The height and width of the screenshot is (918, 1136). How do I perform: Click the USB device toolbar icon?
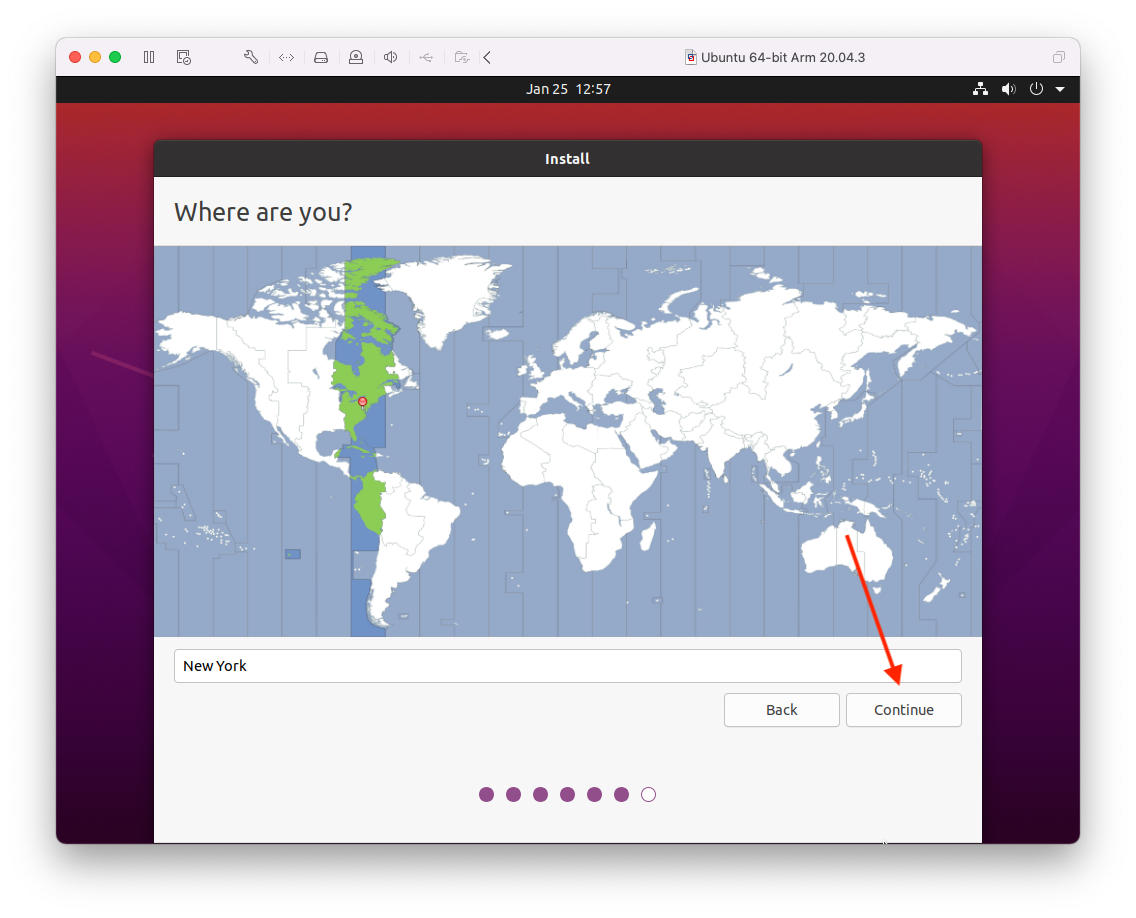pyautogui.click(x=426, y=57)
